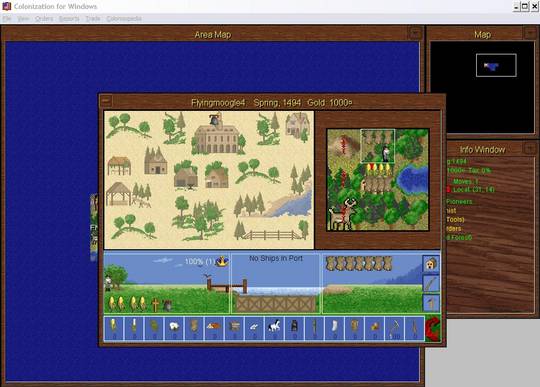
Task: Maximize the Colonization for Windows window
Action: (x=525, y=6)
